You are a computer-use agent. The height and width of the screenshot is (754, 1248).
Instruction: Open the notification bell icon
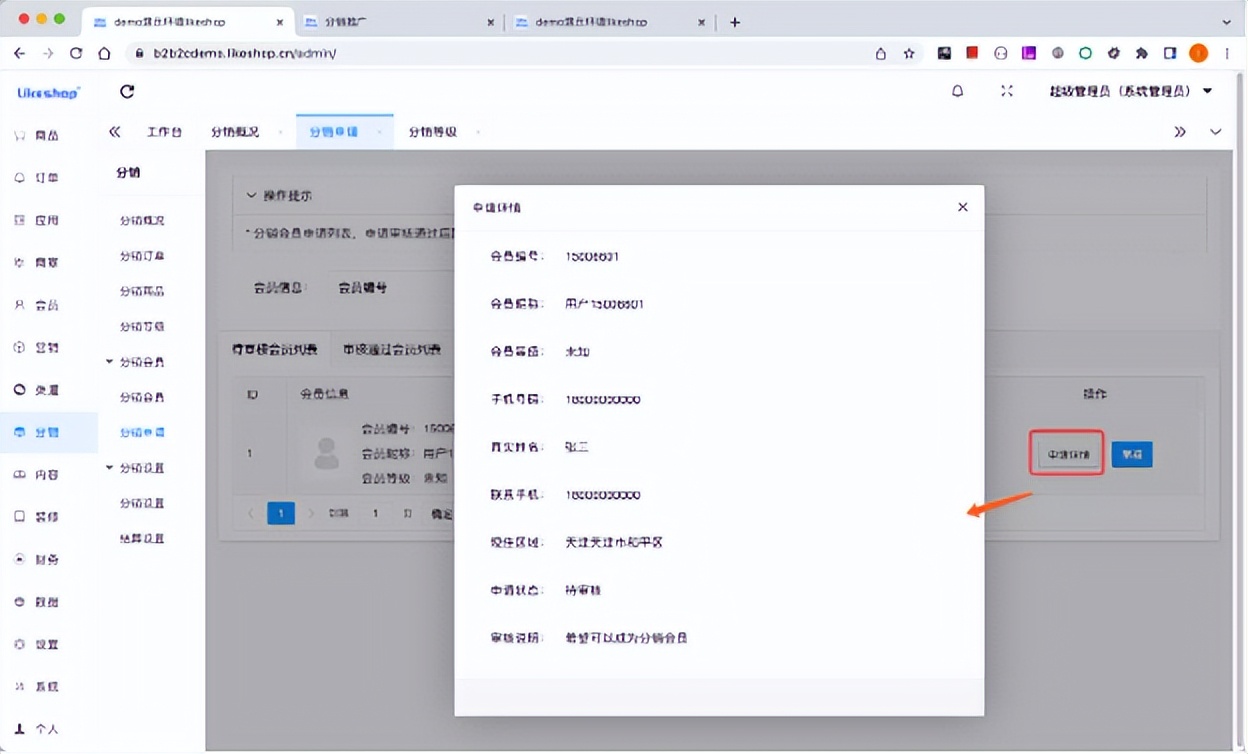click(957, 90)
